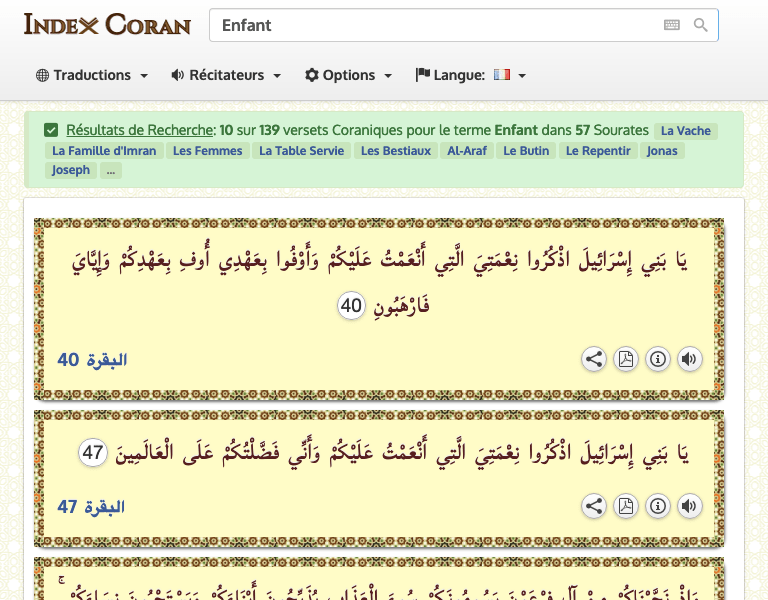The width and height of the screenshot is (768, 600).
Task: Show info for verse 40
Action: pos(657,360)
